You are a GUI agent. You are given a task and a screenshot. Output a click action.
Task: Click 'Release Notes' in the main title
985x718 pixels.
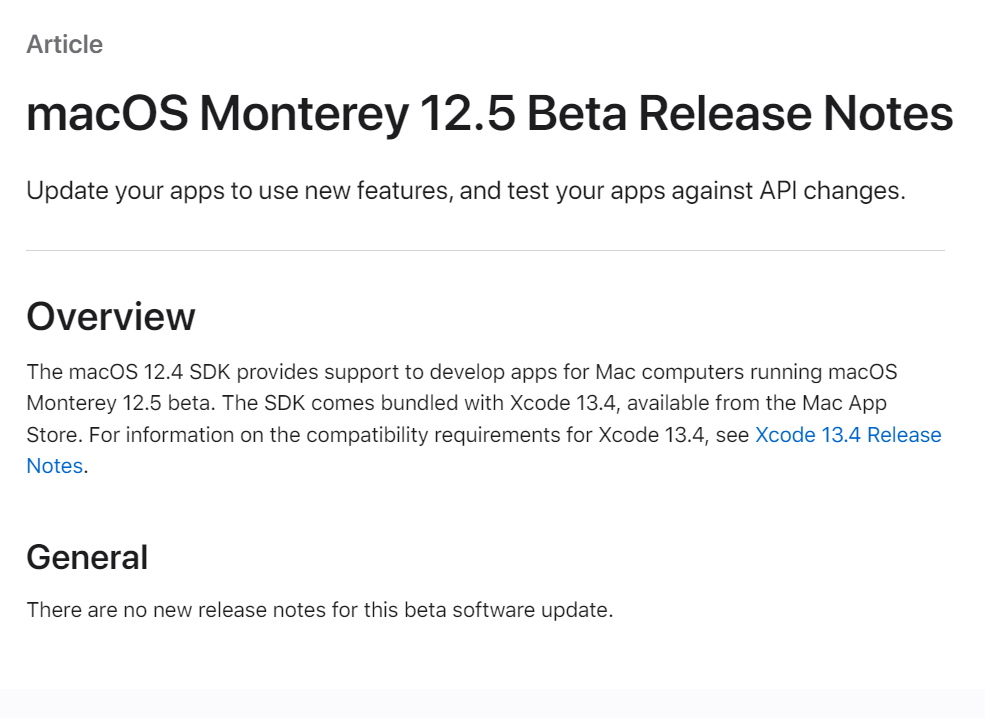(796, 114)
